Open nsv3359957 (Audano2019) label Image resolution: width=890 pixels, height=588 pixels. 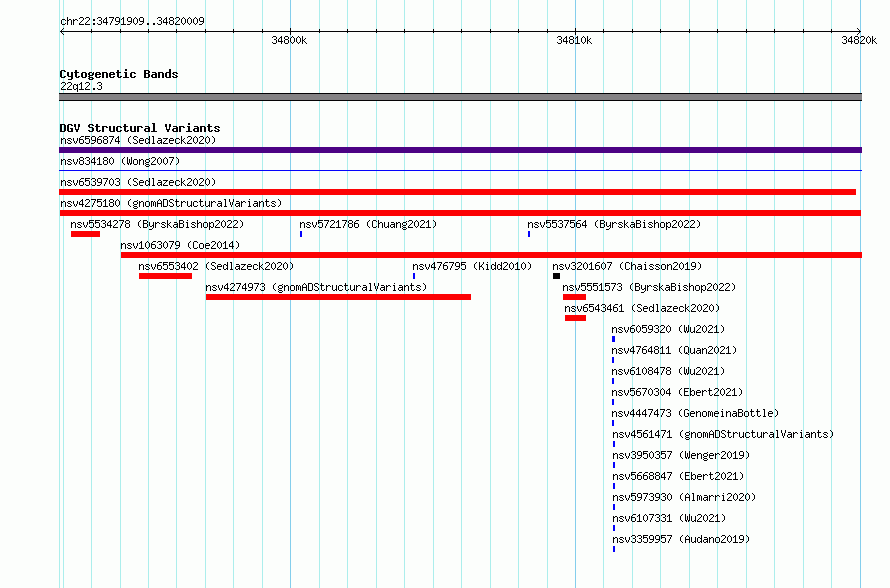click(681, 539)
